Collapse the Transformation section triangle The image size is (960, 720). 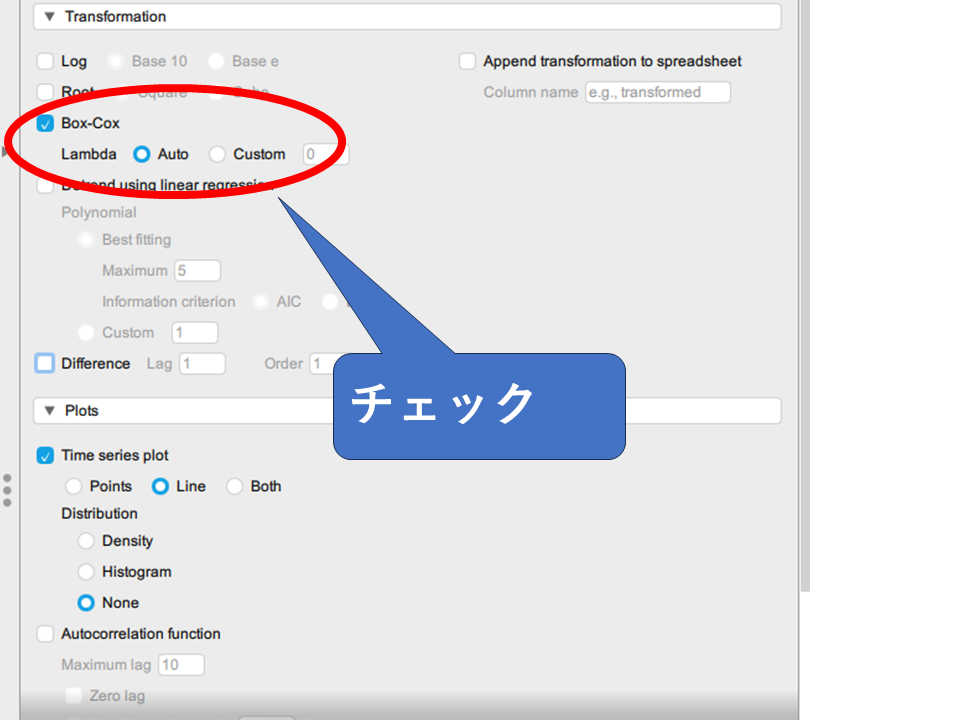[x=49, y=17]
